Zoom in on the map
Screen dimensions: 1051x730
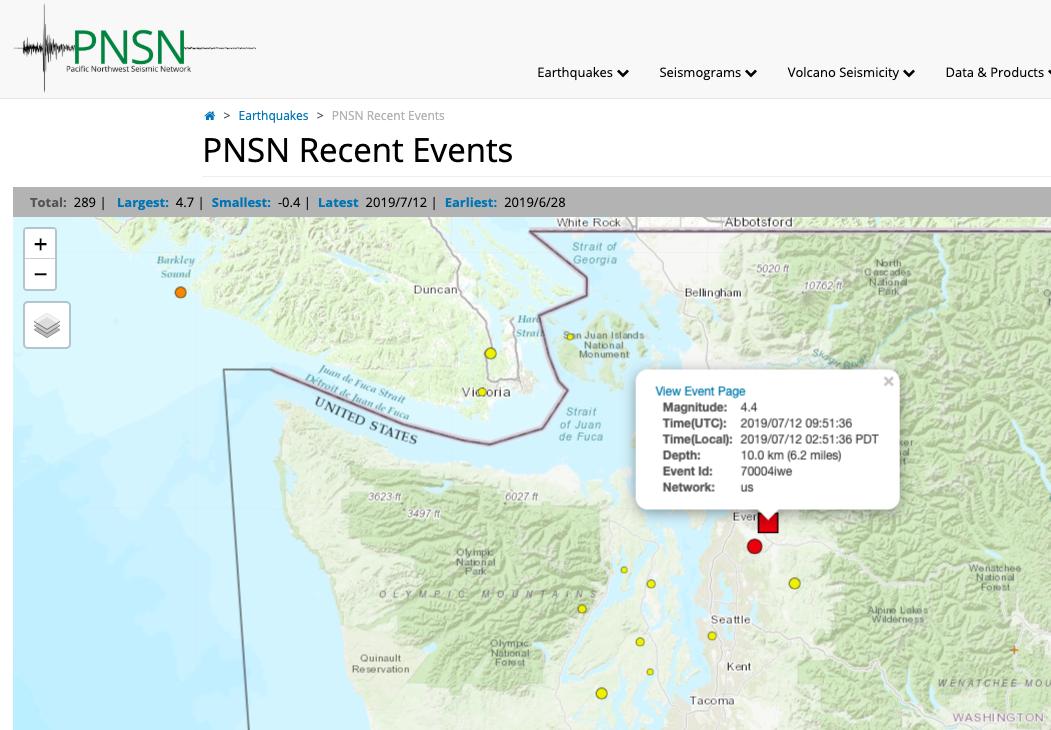[x=40, y=244]
